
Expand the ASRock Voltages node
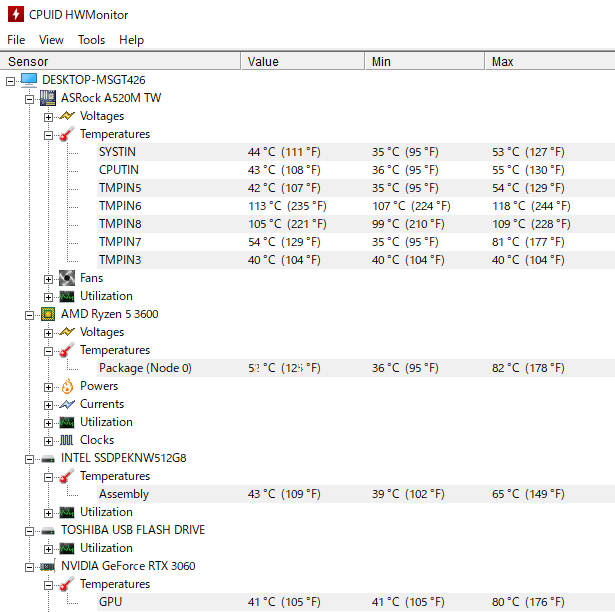48,117
